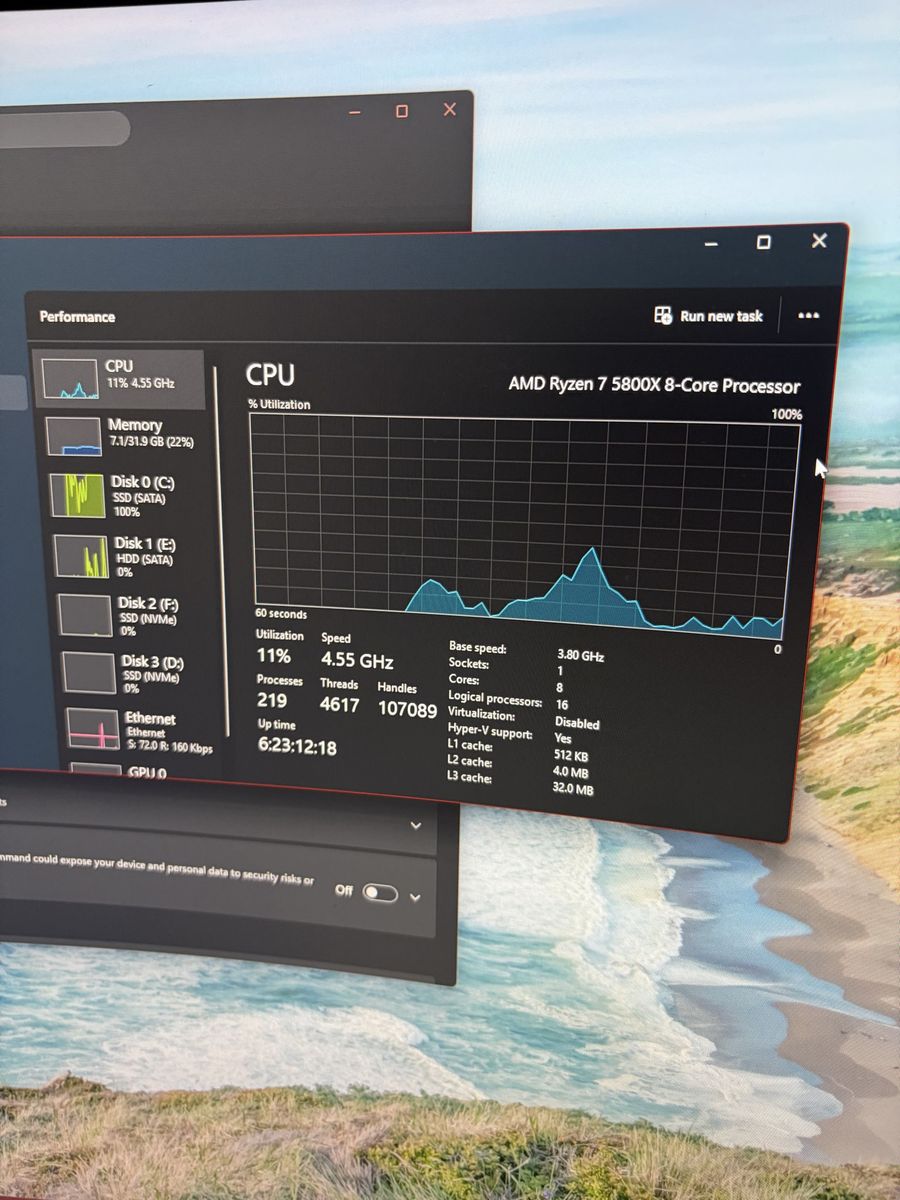Click the Ethernet pink graph thumbnail

[x=93, y=729]
